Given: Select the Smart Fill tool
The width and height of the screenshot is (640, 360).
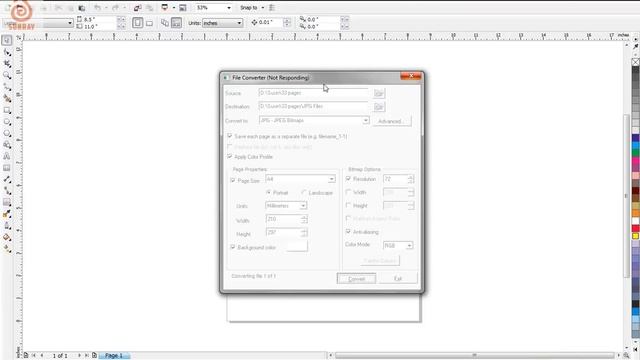Looking at the screenshot, I should pos(7,99).
